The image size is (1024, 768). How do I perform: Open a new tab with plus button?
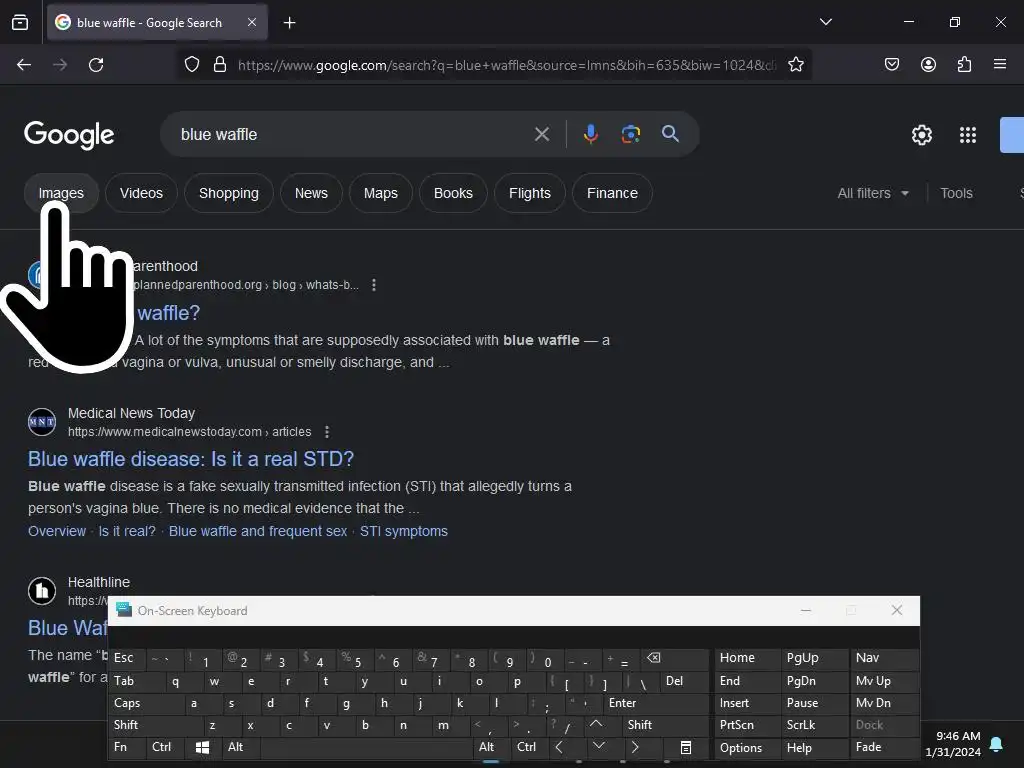click(290, 23)
